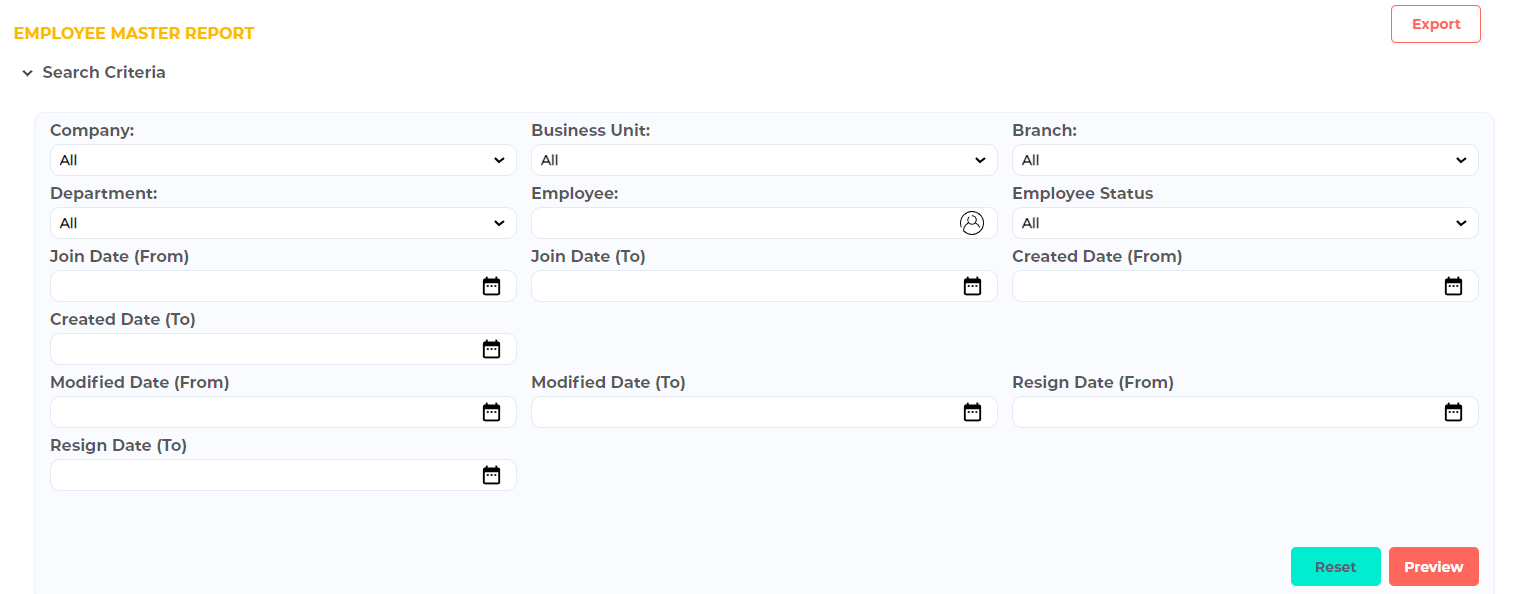Collapse the Search Criteria section
This screenshot has height=594, width=1516.
tap(28, 73)
